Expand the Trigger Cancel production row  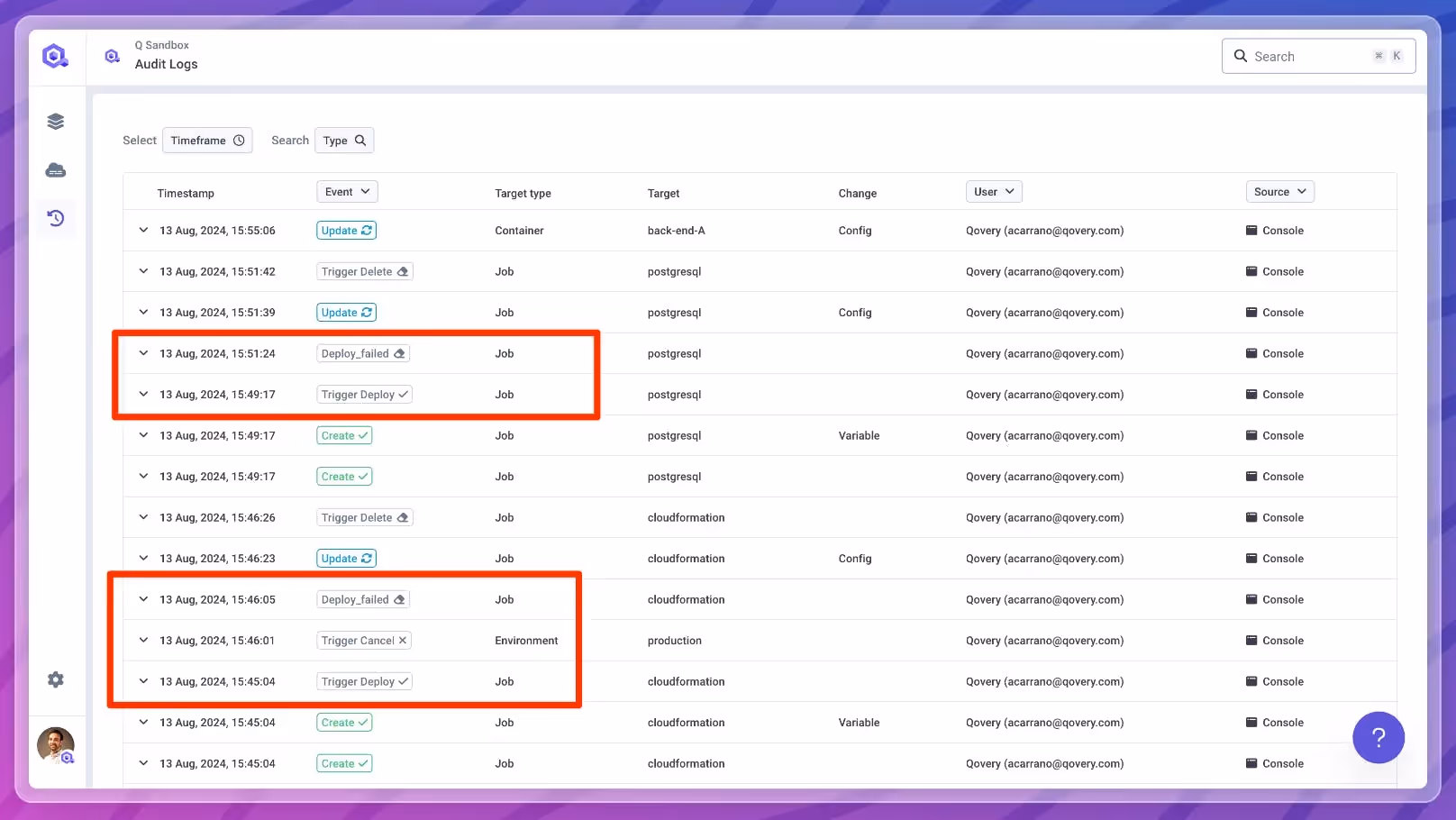[143, 640]
